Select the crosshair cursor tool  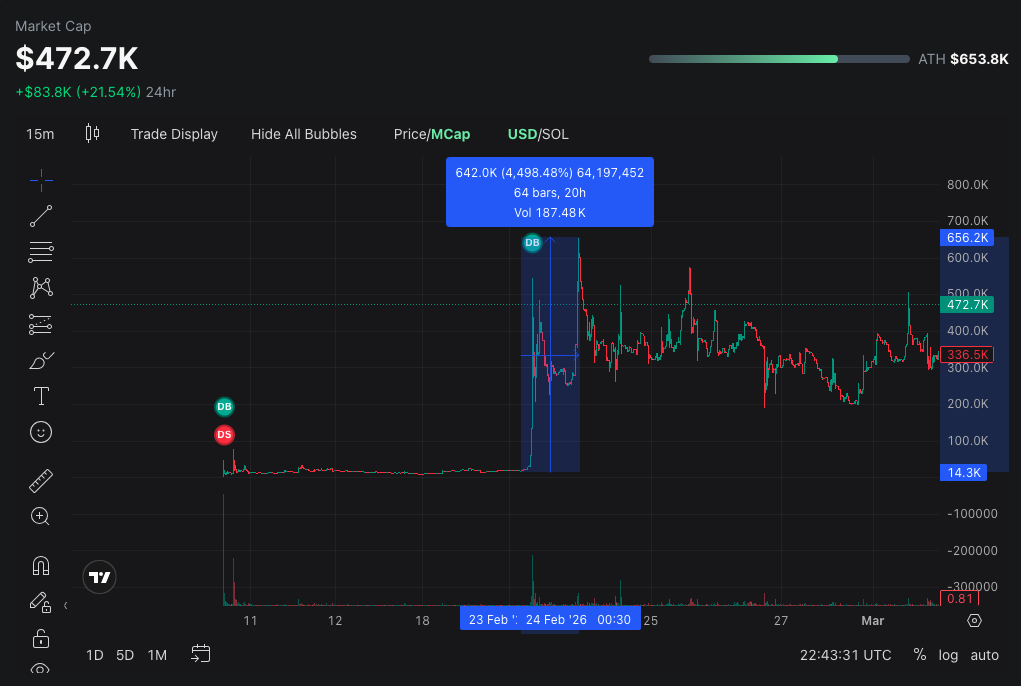point(41,181)
